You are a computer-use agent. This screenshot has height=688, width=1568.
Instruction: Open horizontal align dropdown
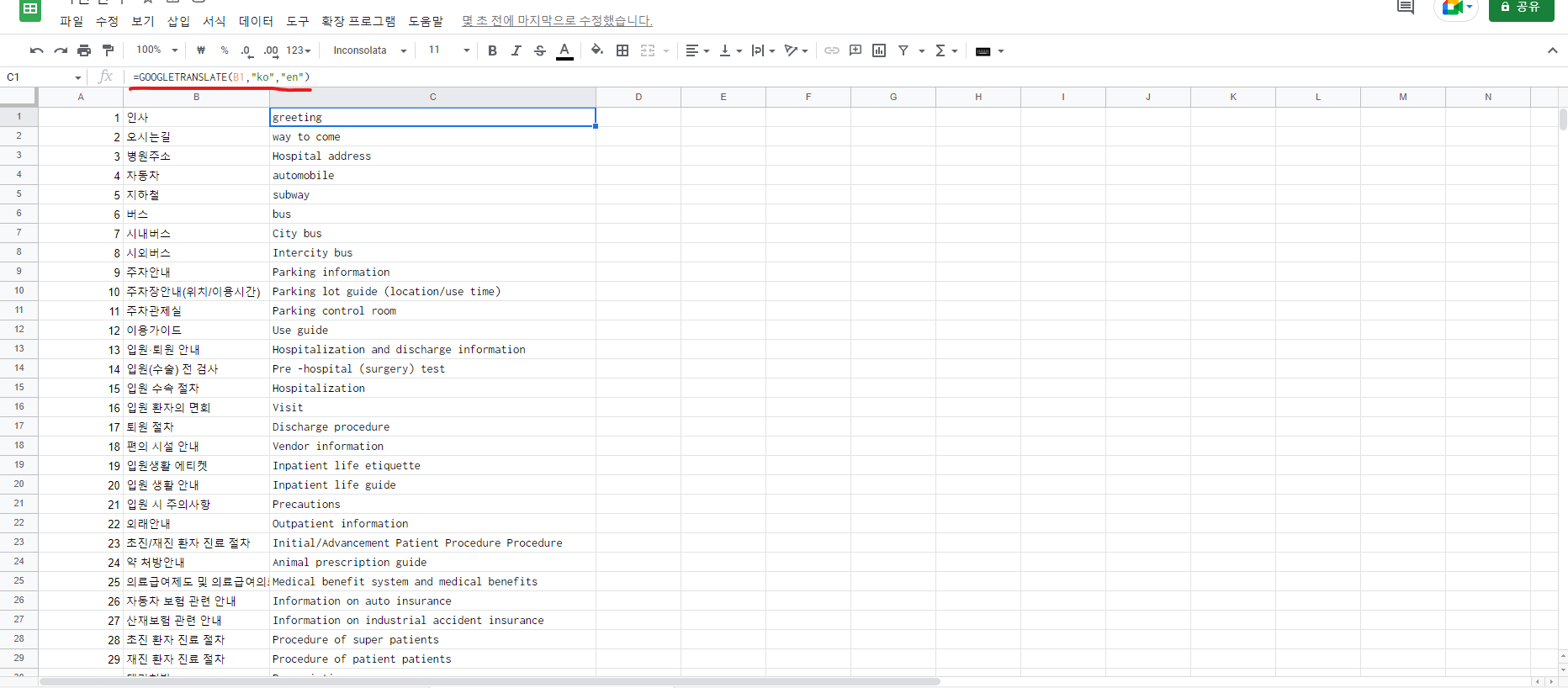pos(697,50)
